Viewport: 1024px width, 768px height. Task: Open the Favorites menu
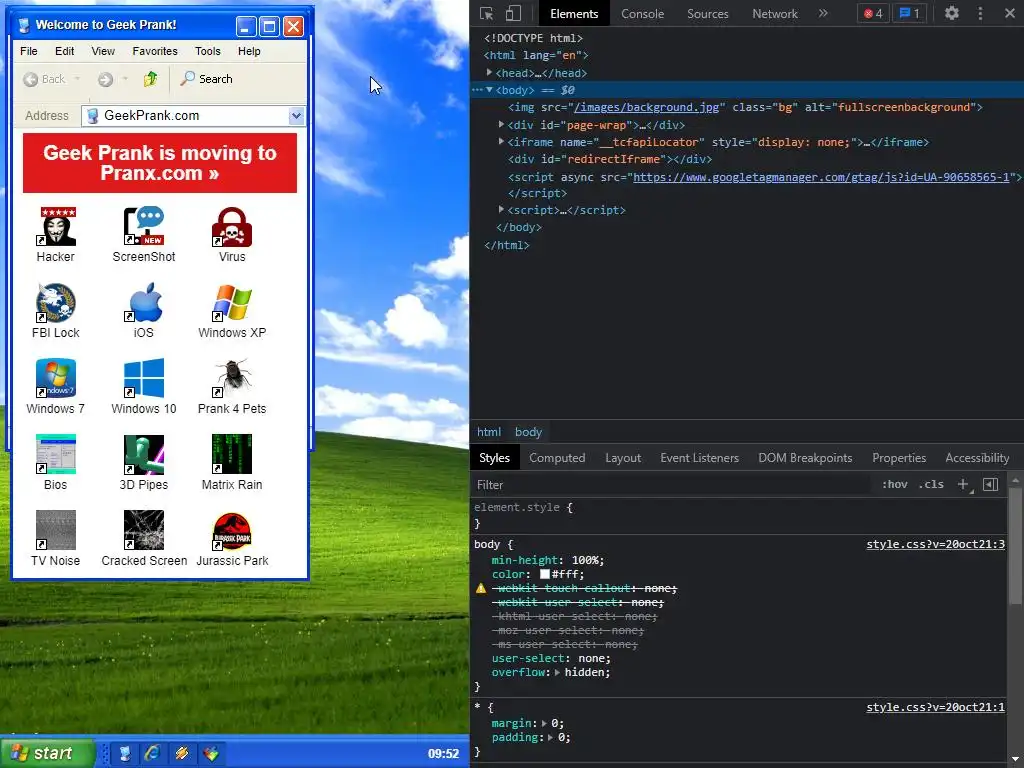point(155,51)
